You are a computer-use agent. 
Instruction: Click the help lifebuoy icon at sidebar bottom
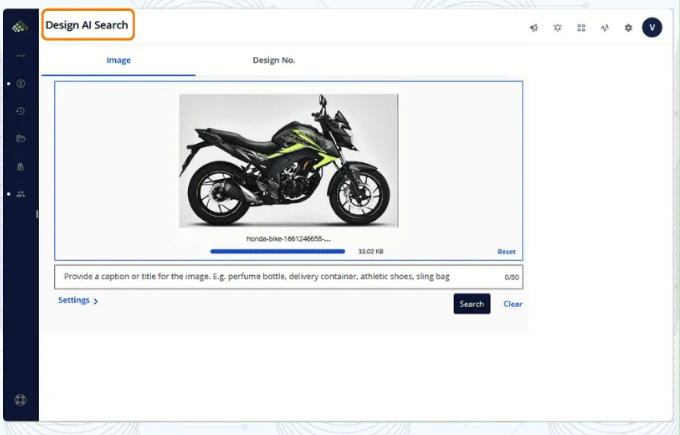(21, 400)
